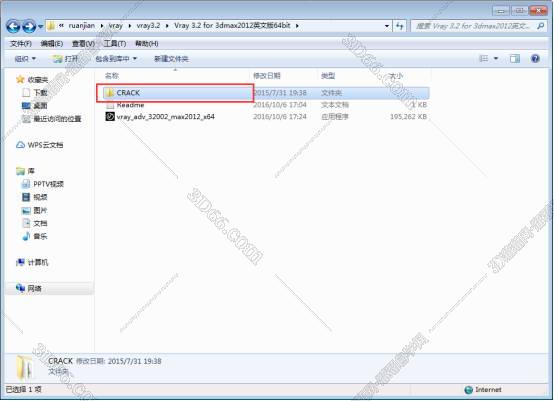Click the CRACK folder date 2015/7/31 19:38
Viewport: 554px width, 401px height.
280,93
